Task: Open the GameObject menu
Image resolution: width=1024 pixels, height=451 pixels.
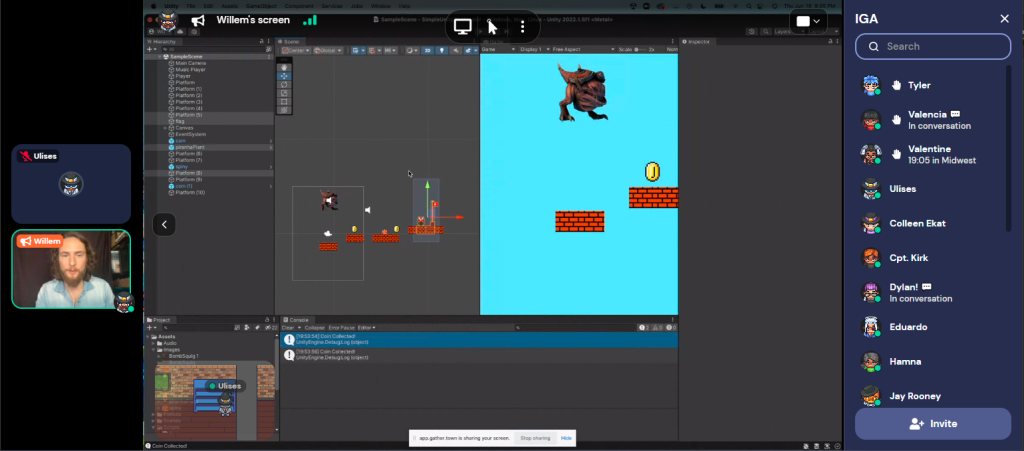Action: 259,6
